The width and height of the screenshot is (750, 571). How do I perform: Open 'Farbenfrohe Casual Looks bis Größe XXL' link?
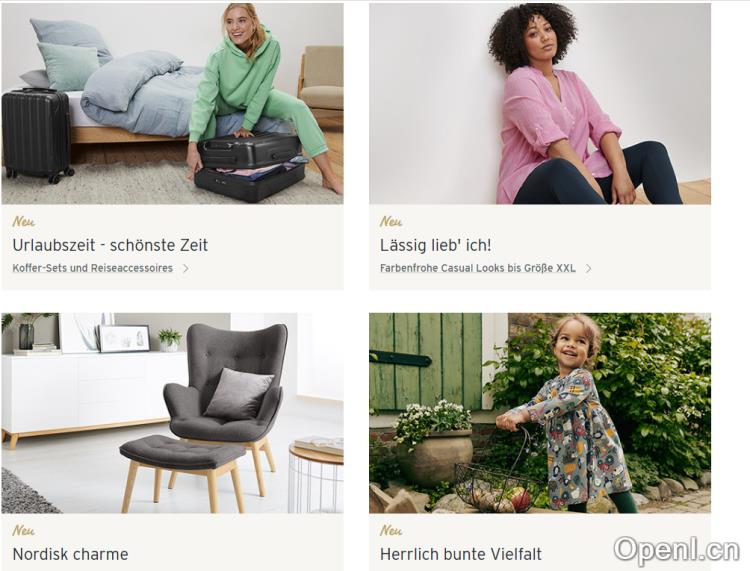coord(478,268)
